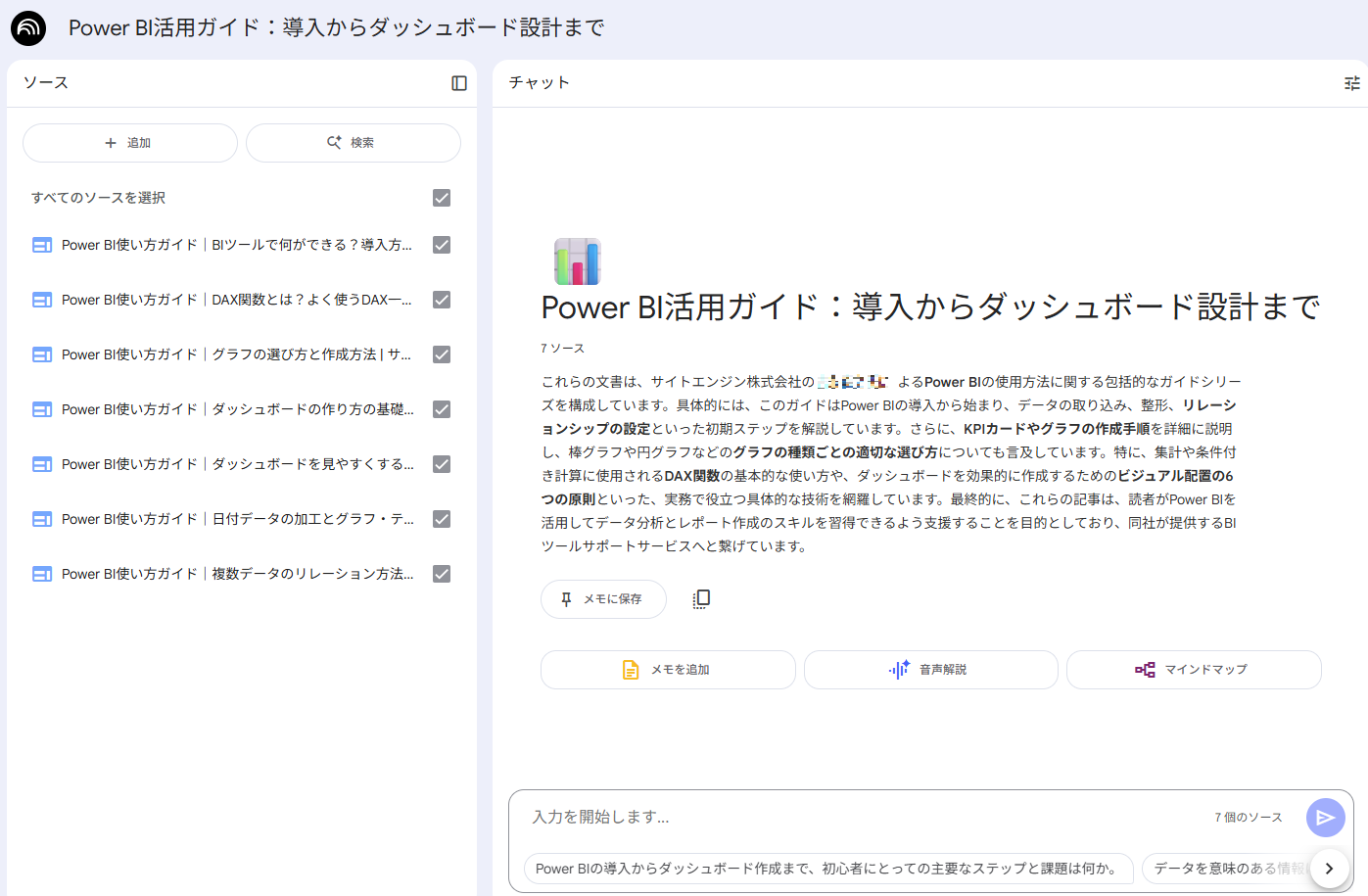This screenshot has width=1368, height=896.
Task: Uncheck the ダッシュボードの作り方の基礎 source checkbox
Action: click(442, 409)
